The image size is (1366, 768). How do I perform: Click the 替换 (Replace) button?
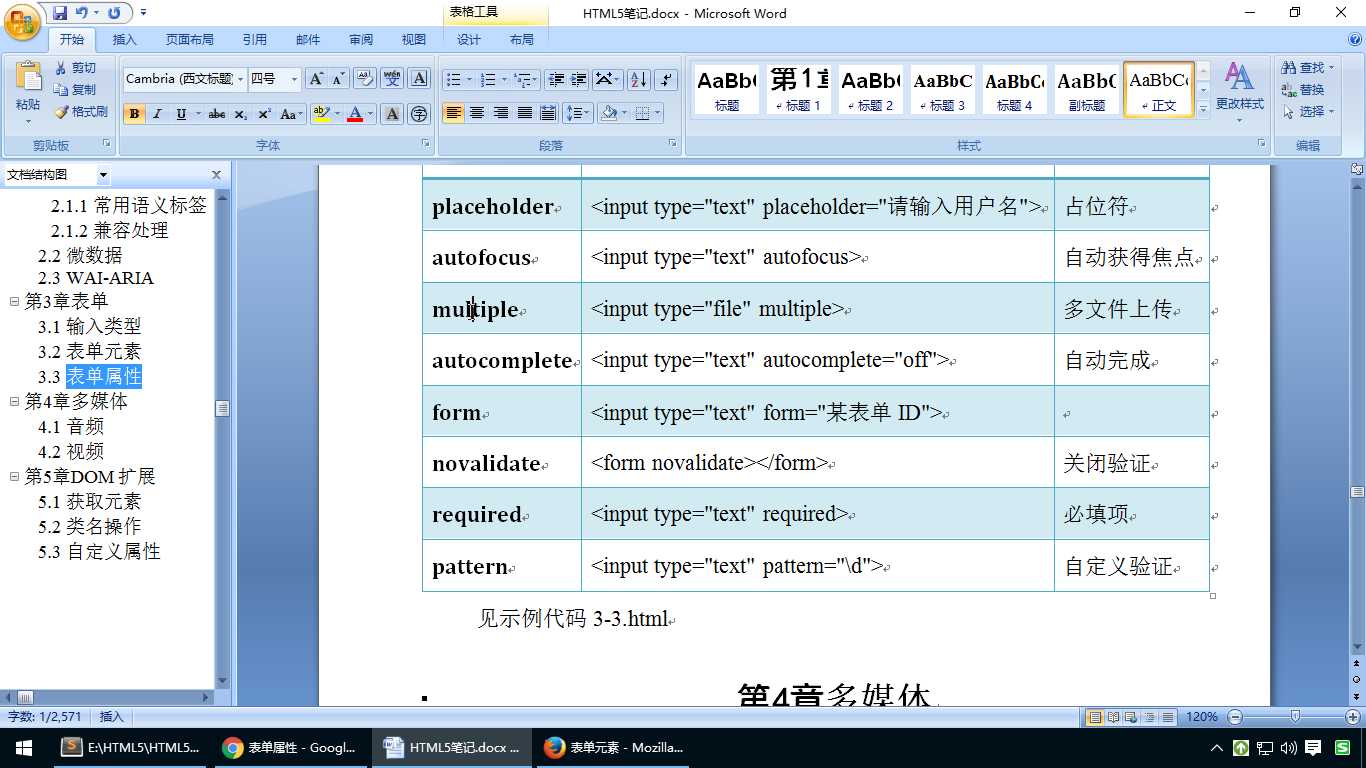[x=1304, y=90]
